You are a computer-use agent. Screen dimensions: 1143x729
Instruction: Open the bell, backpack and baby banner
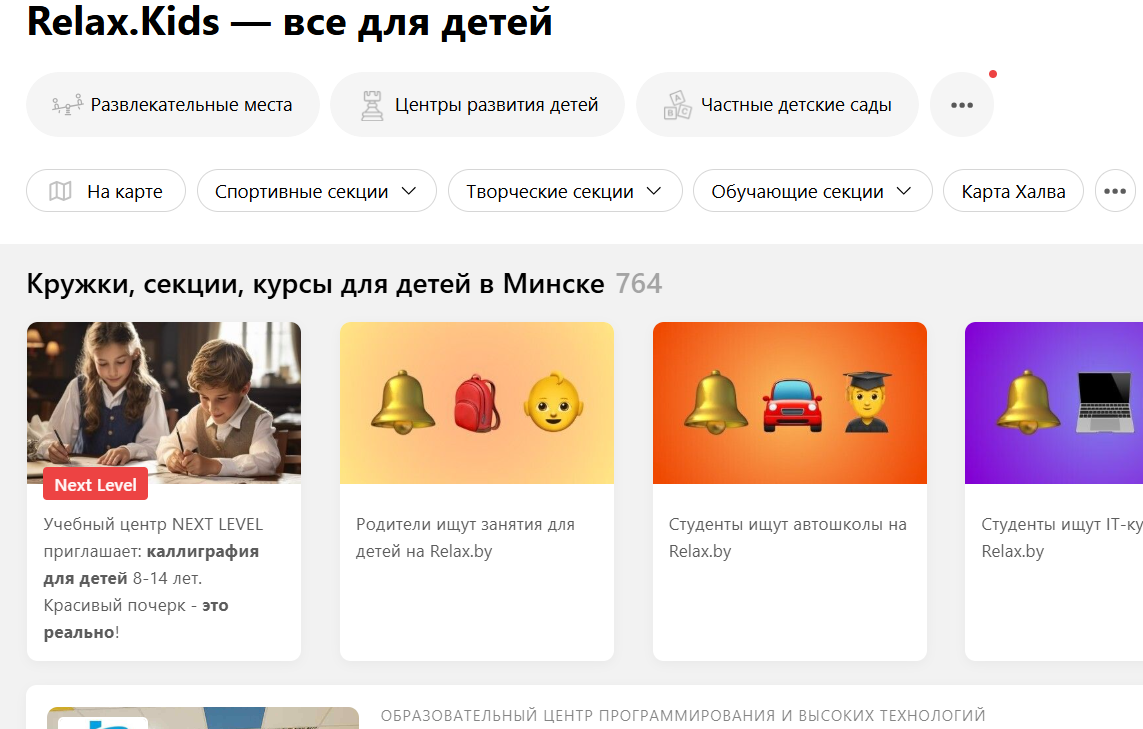(477, 402)
